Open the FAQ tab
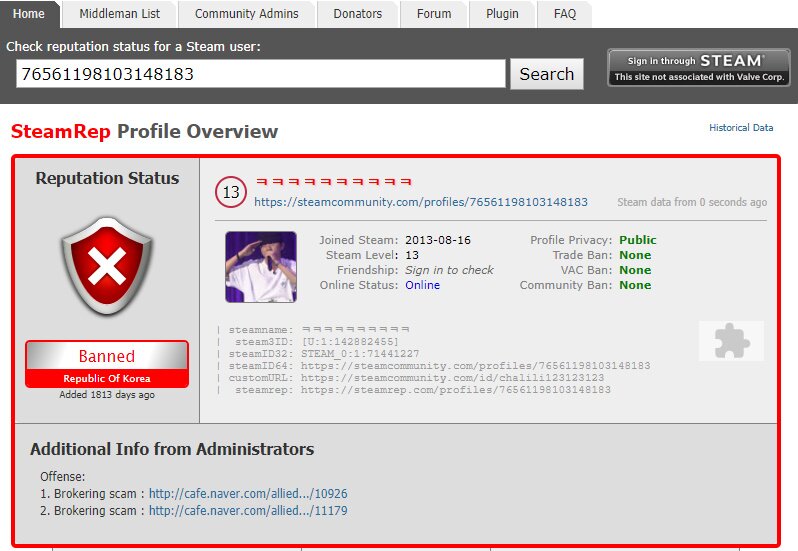The image size is (798, 551). [x=565, y=14]
